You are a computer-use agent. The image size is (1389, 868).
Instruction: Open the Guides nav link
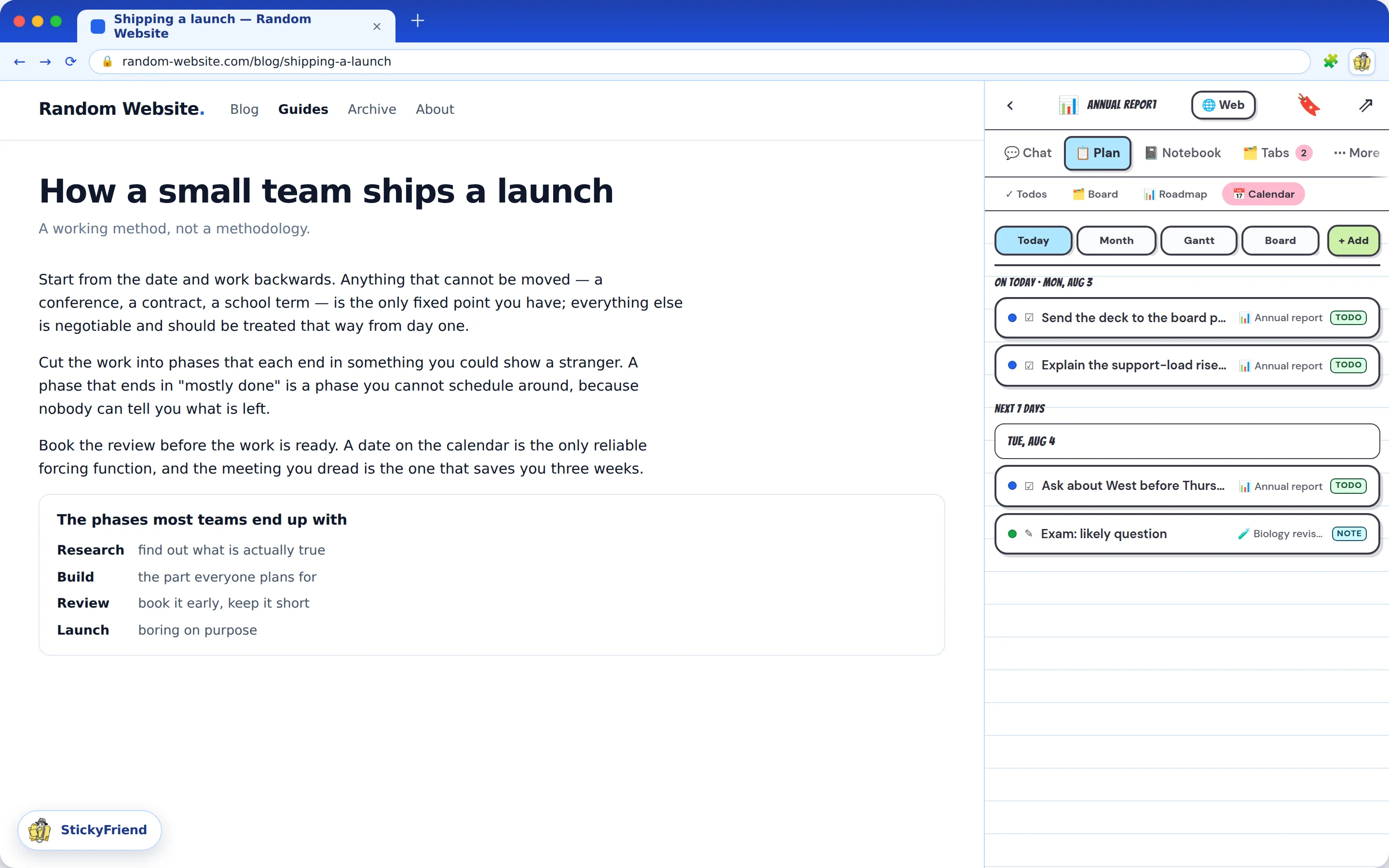pos(303,109)
